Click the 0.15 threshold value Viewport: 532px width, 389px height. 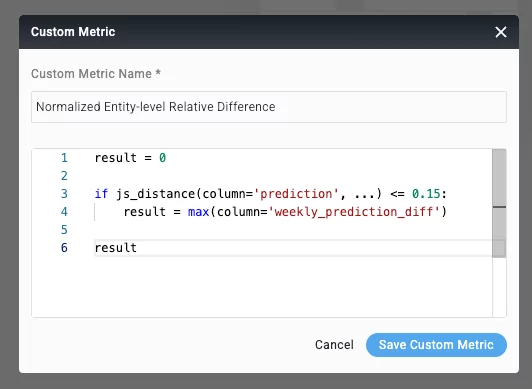pos(426,194)
